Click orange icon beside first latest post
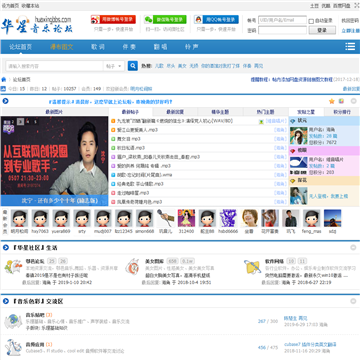Viewport: 360px width, 360px height. click(113, 121)
